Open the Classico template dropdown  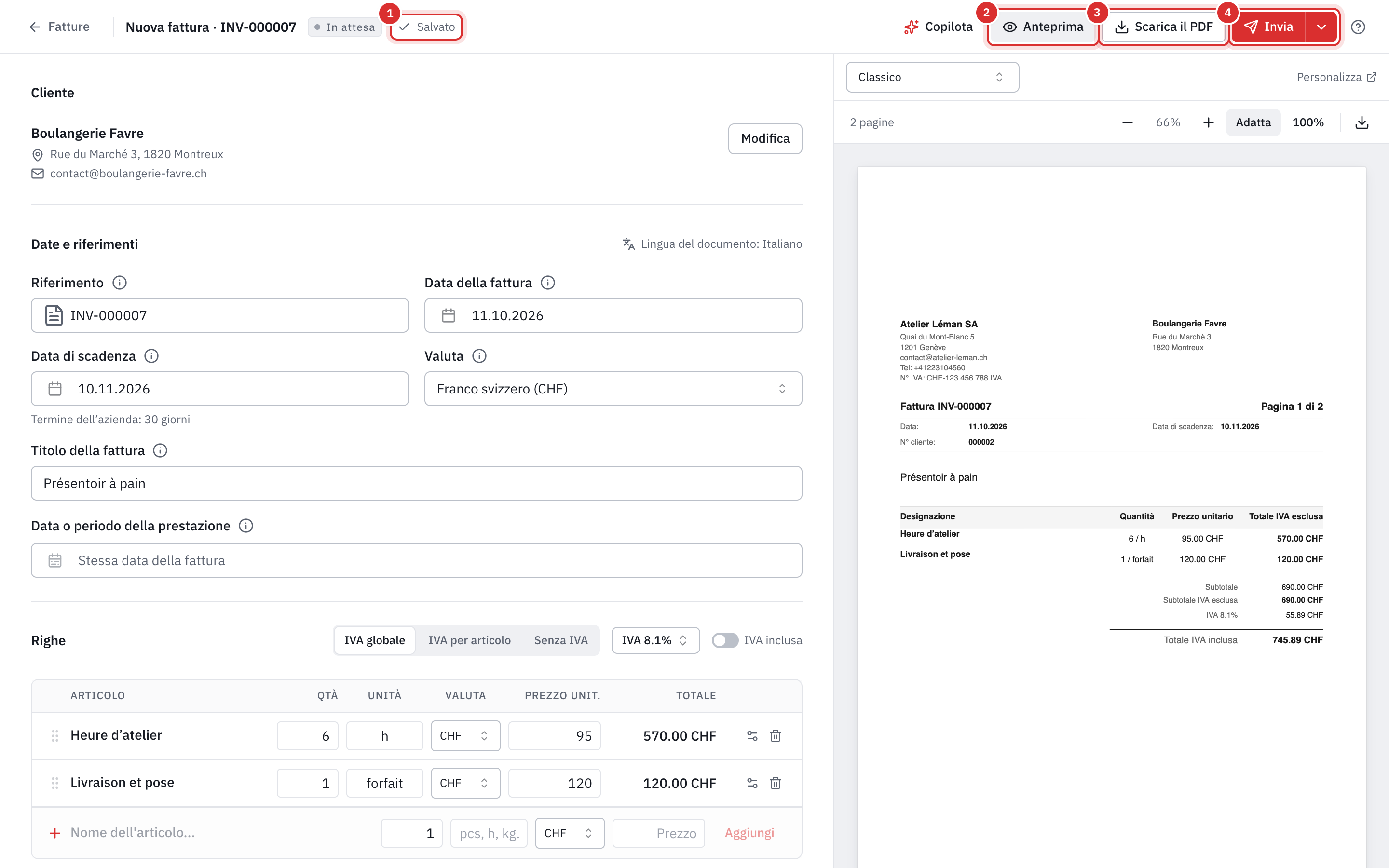(932, 77)
